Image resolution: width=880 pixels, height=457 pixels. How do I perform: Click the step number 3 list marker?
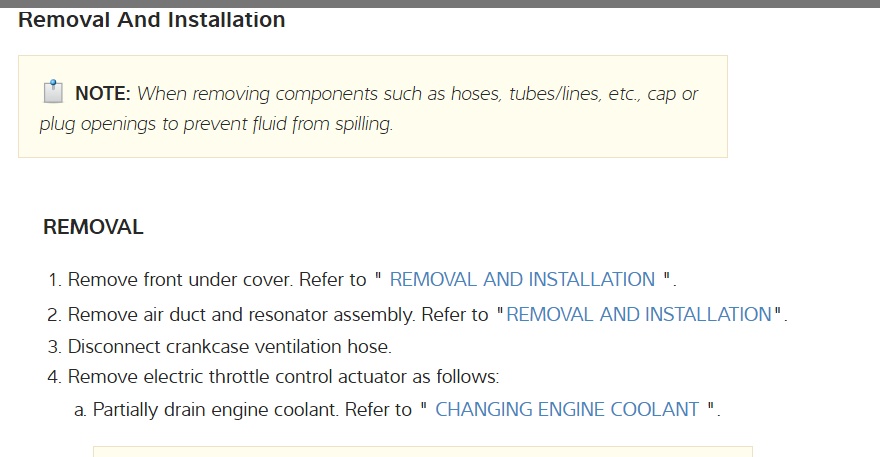point(54,347)
